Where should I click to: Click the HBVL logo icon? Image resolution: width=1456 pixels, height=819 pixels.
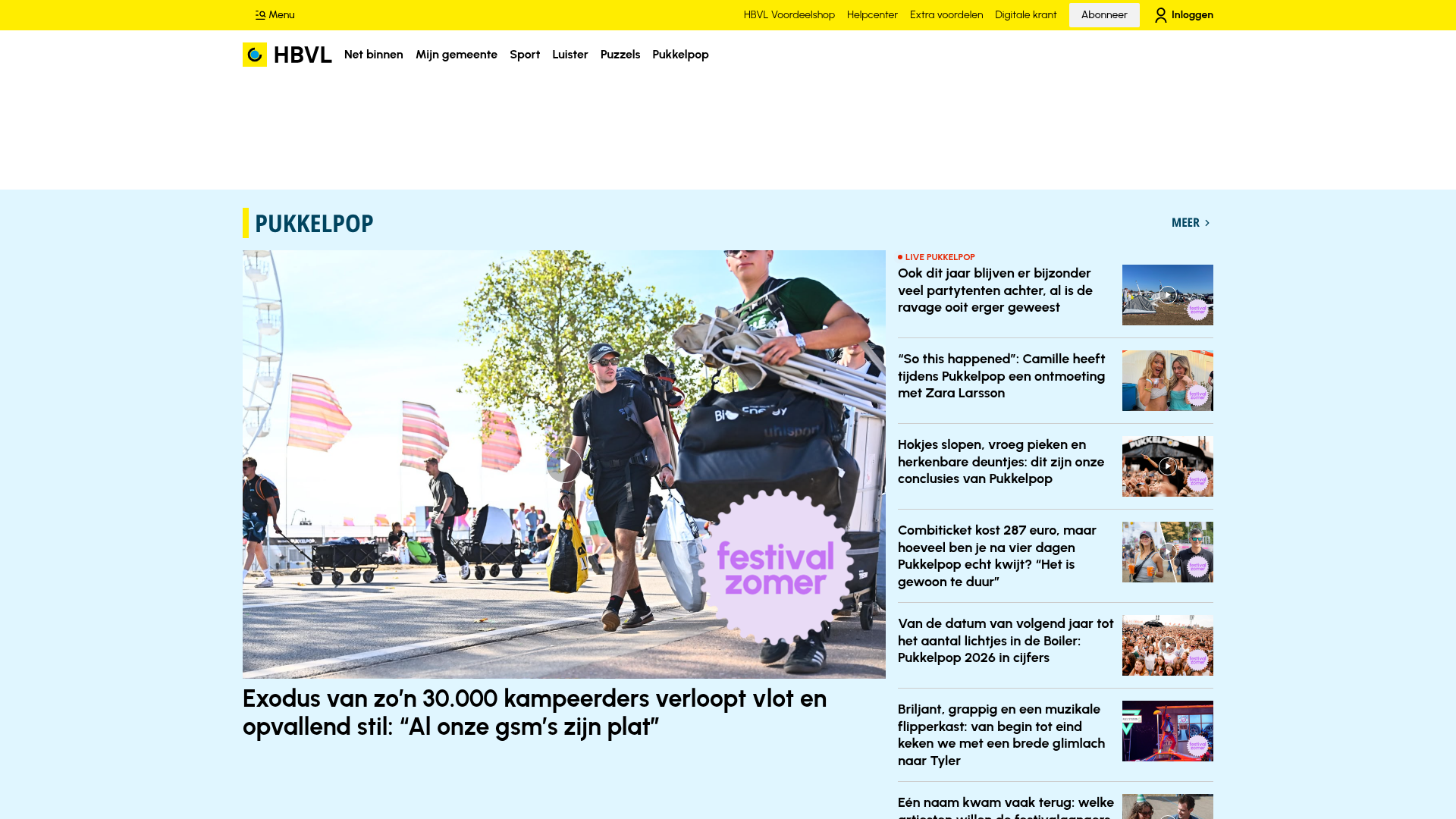(255, 55)
